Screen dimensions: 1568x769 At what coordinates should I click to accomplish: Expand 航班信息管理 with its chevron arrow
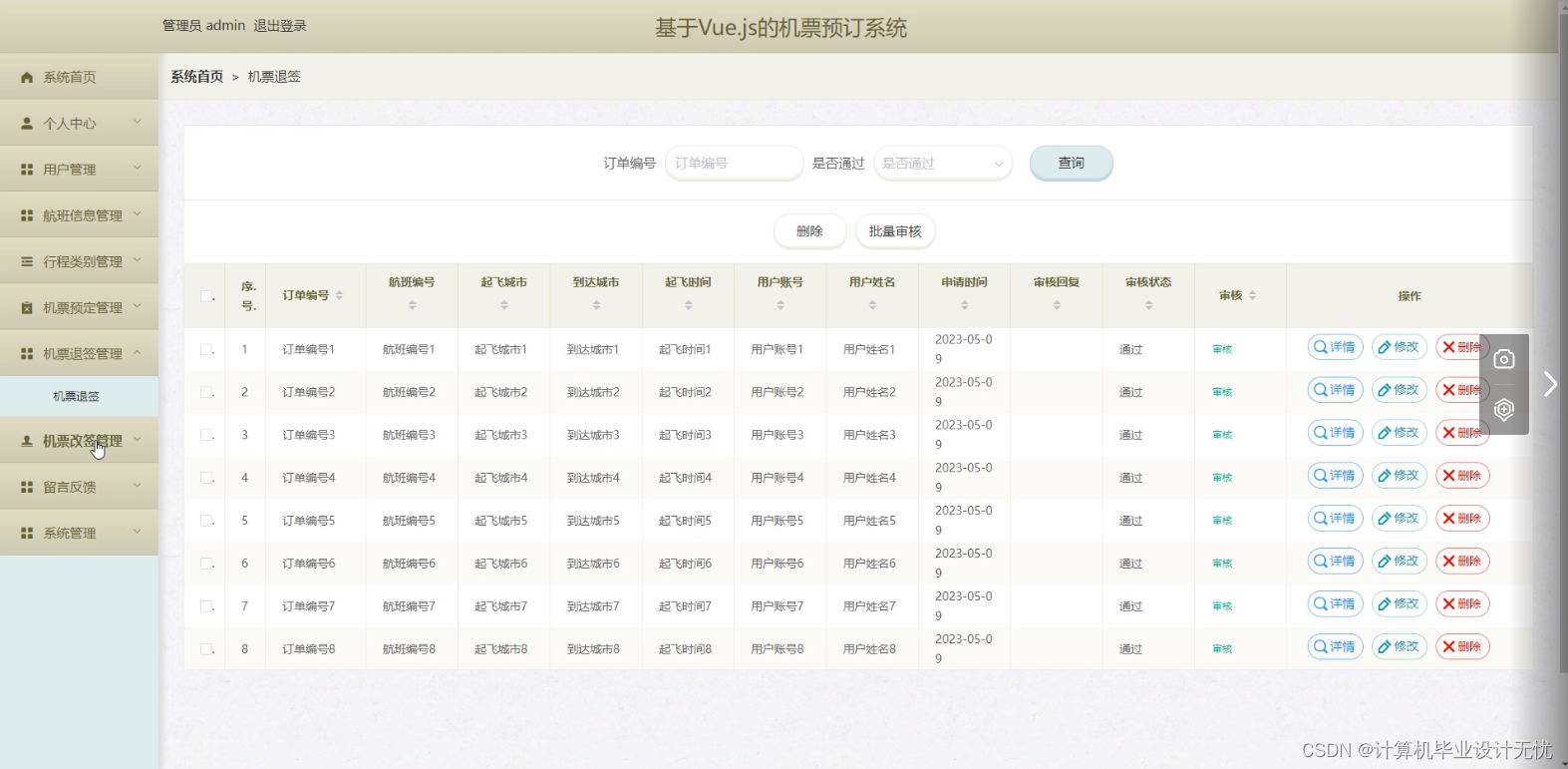(138, 213)
